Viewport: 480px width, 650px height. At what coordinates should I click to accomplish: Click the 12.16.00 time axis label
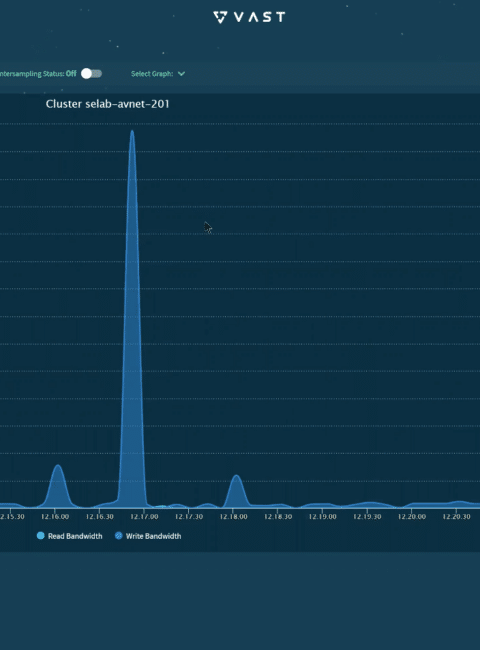(x=55, y=517)
